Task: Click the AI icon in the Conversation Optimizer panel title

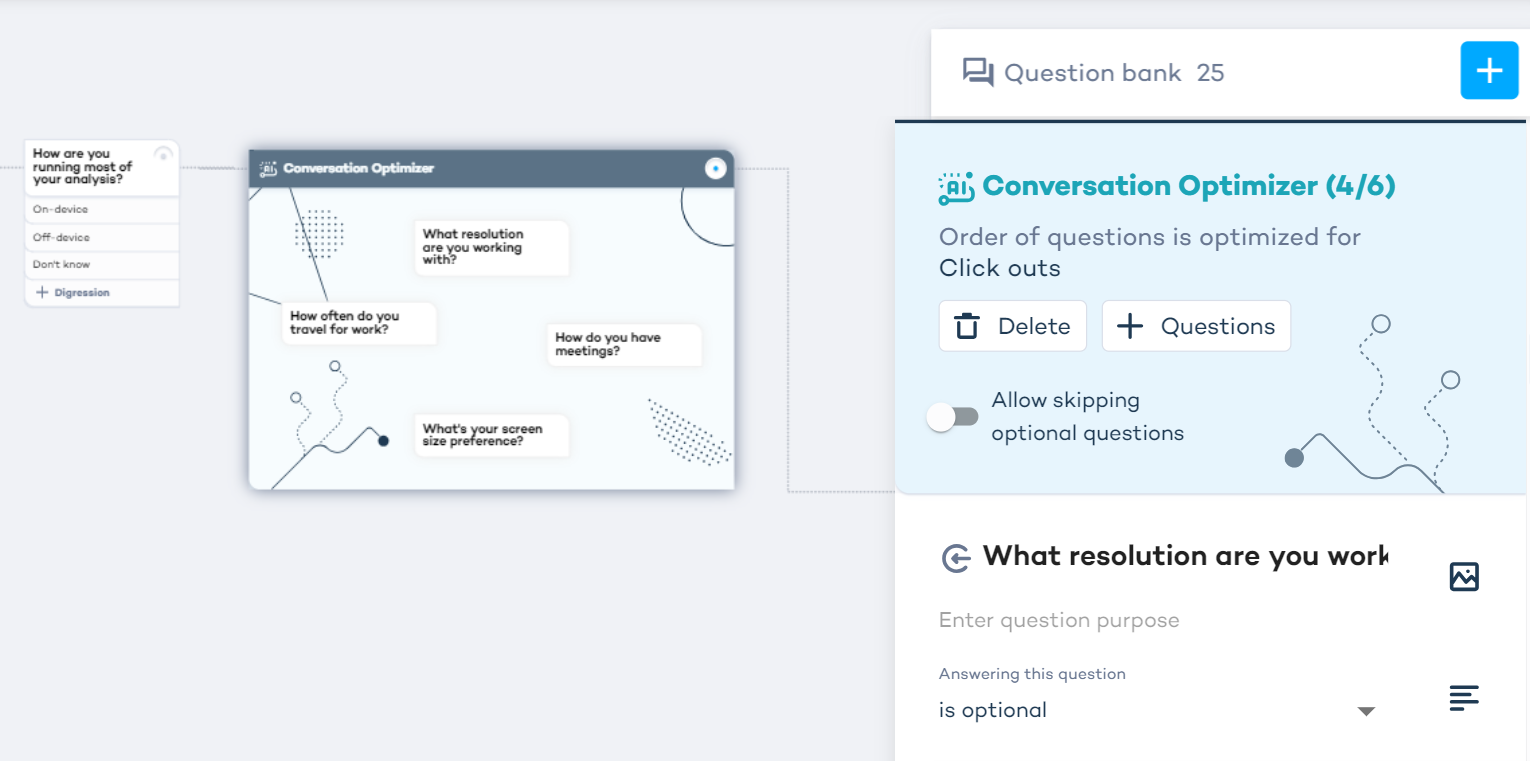Action: [x=957, y=188]
